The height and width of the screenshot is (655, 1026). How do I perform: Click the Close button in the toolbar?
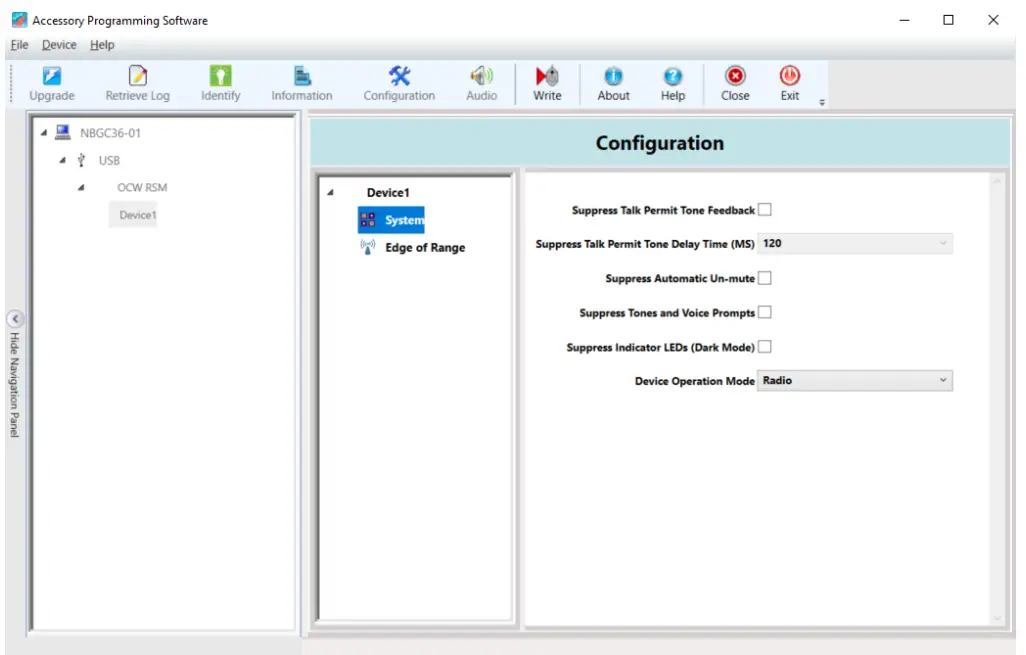pyautogui.click(x=735, y=82)
